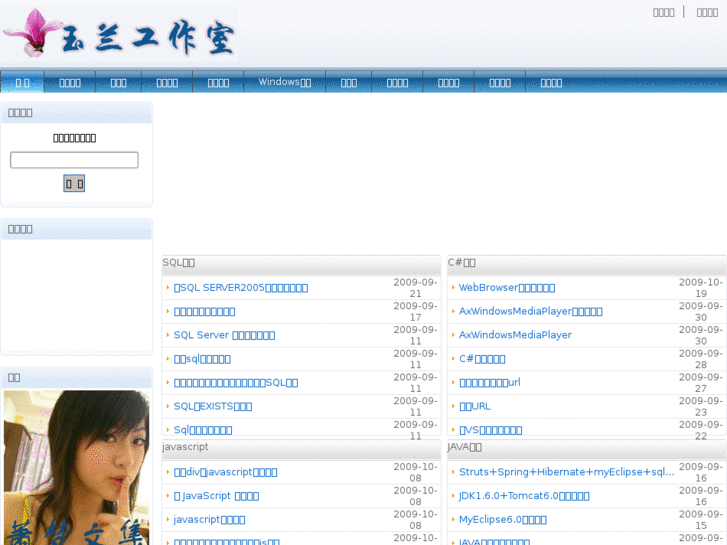This screenshot has width=727, height=545.
Task: Open the article link ending in uppercase URL
Action: tap(474, 406)
